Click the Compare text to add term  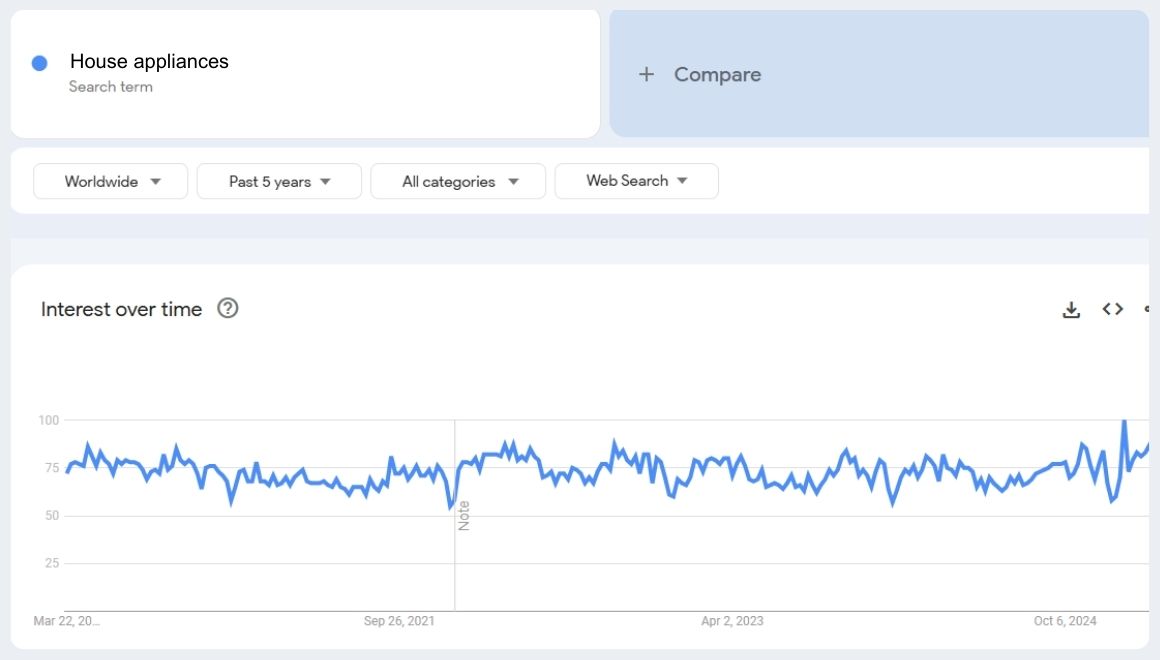[717, 74]
